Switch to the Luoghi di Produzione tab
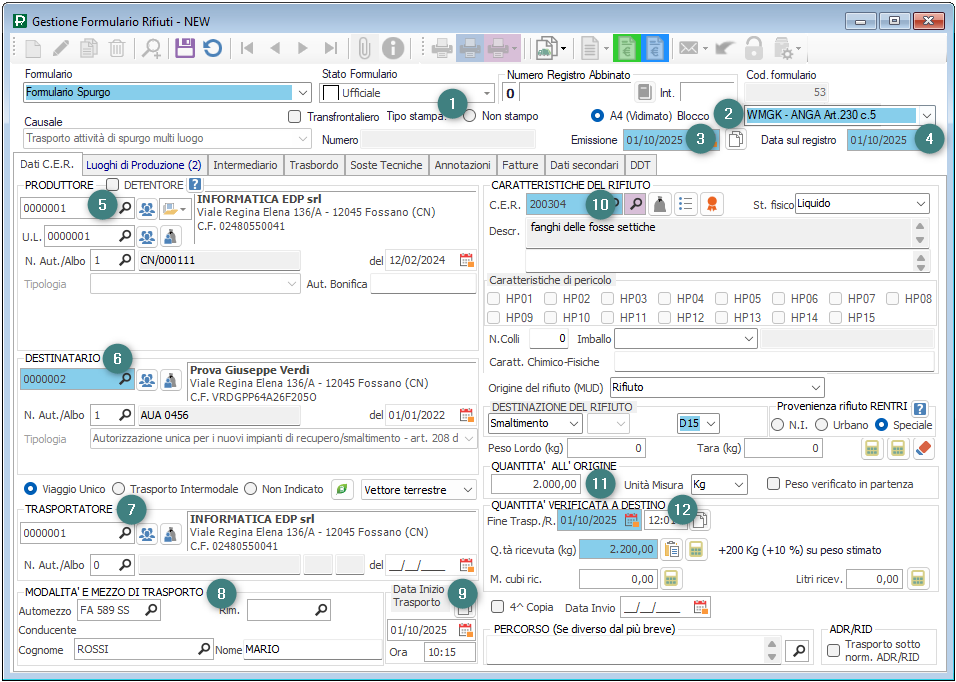Image resolution: width=956 pixels, height=682 pixels. 143,165
